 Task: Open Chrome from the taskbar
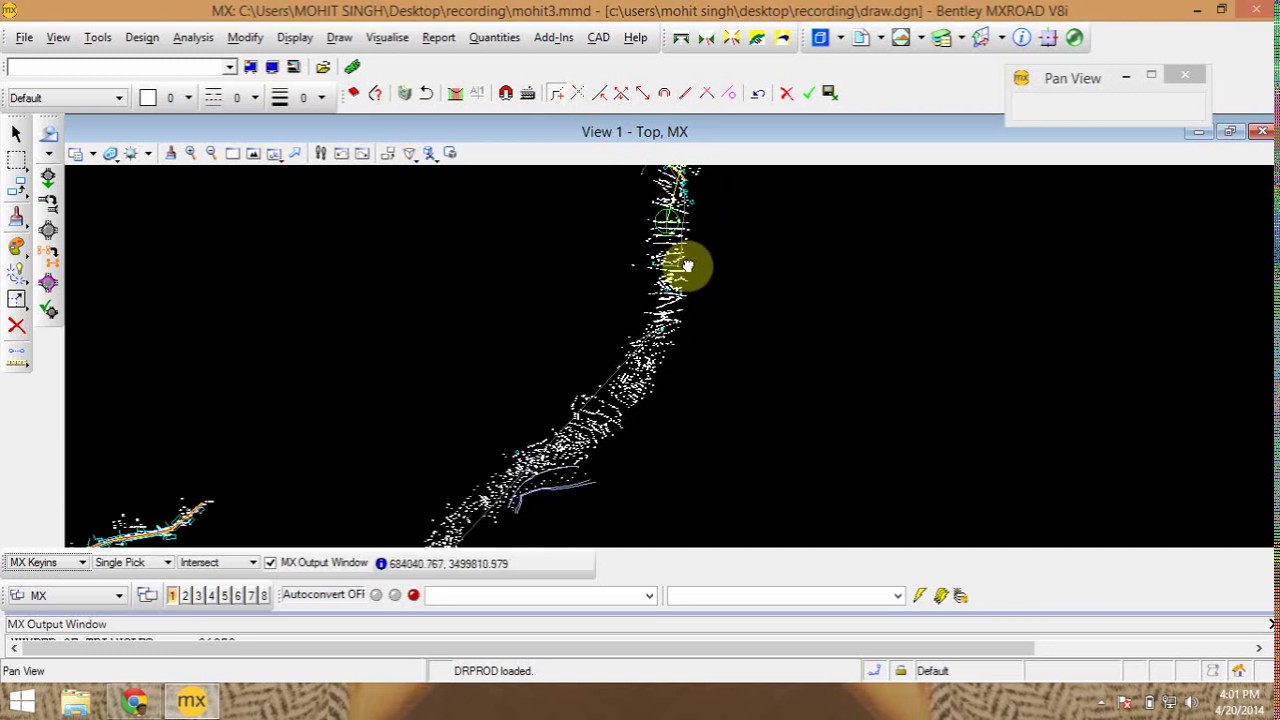pyautogui.click(x=133, y=701)
